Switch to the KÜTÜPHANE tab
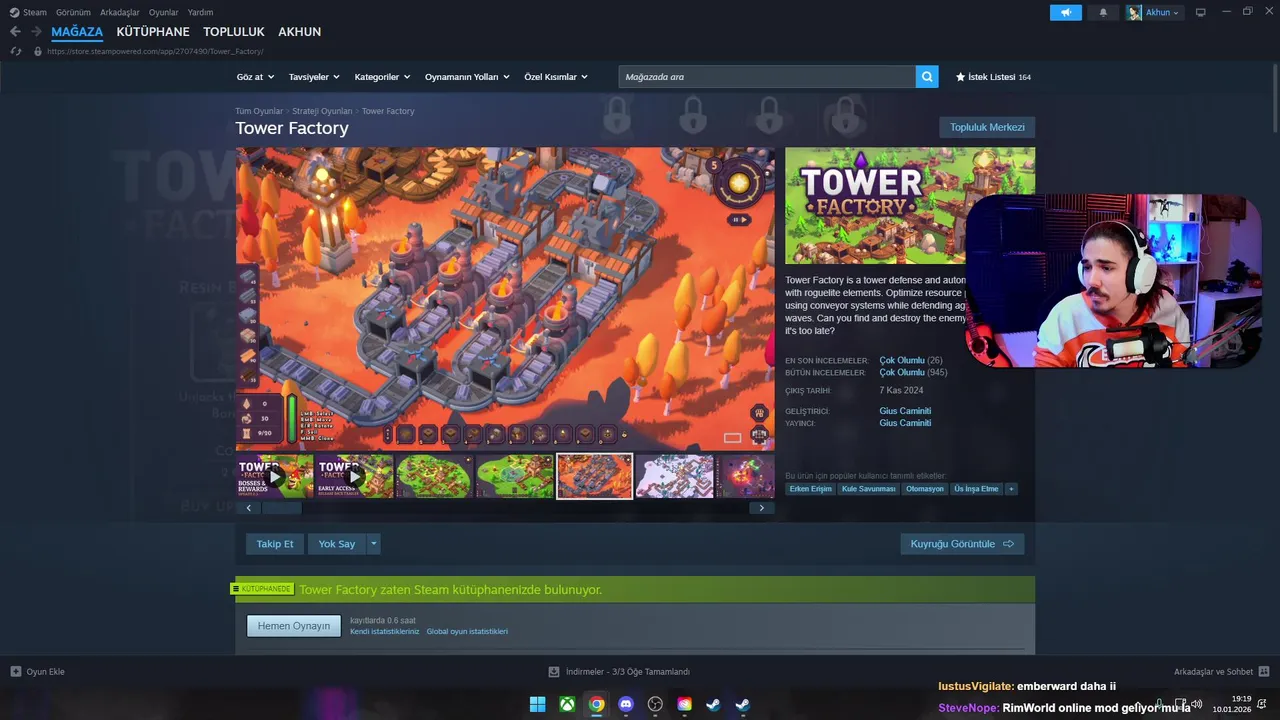 tap(153, 32)
